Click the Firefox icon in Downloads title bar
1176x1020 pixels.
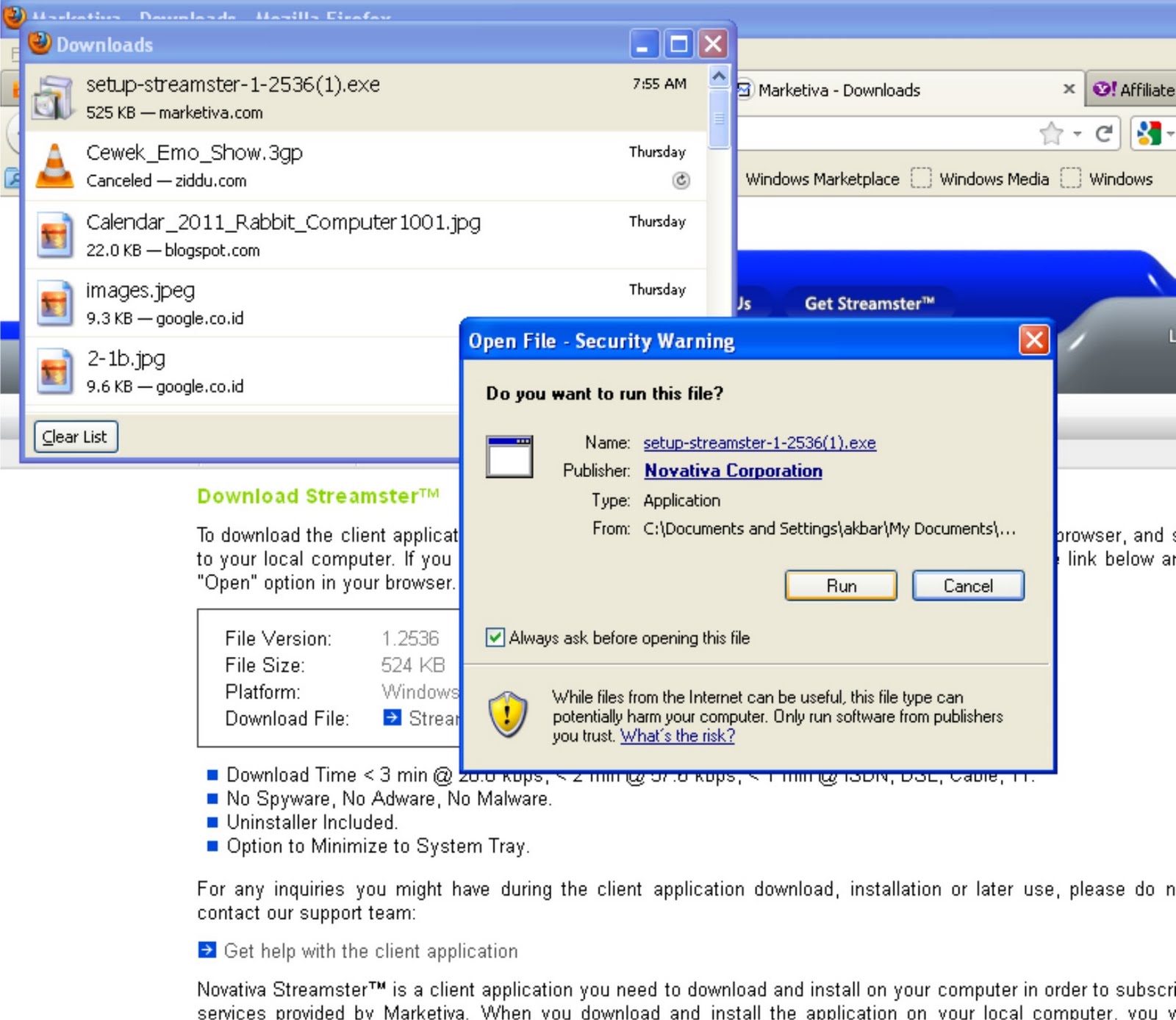pos(40,43)
